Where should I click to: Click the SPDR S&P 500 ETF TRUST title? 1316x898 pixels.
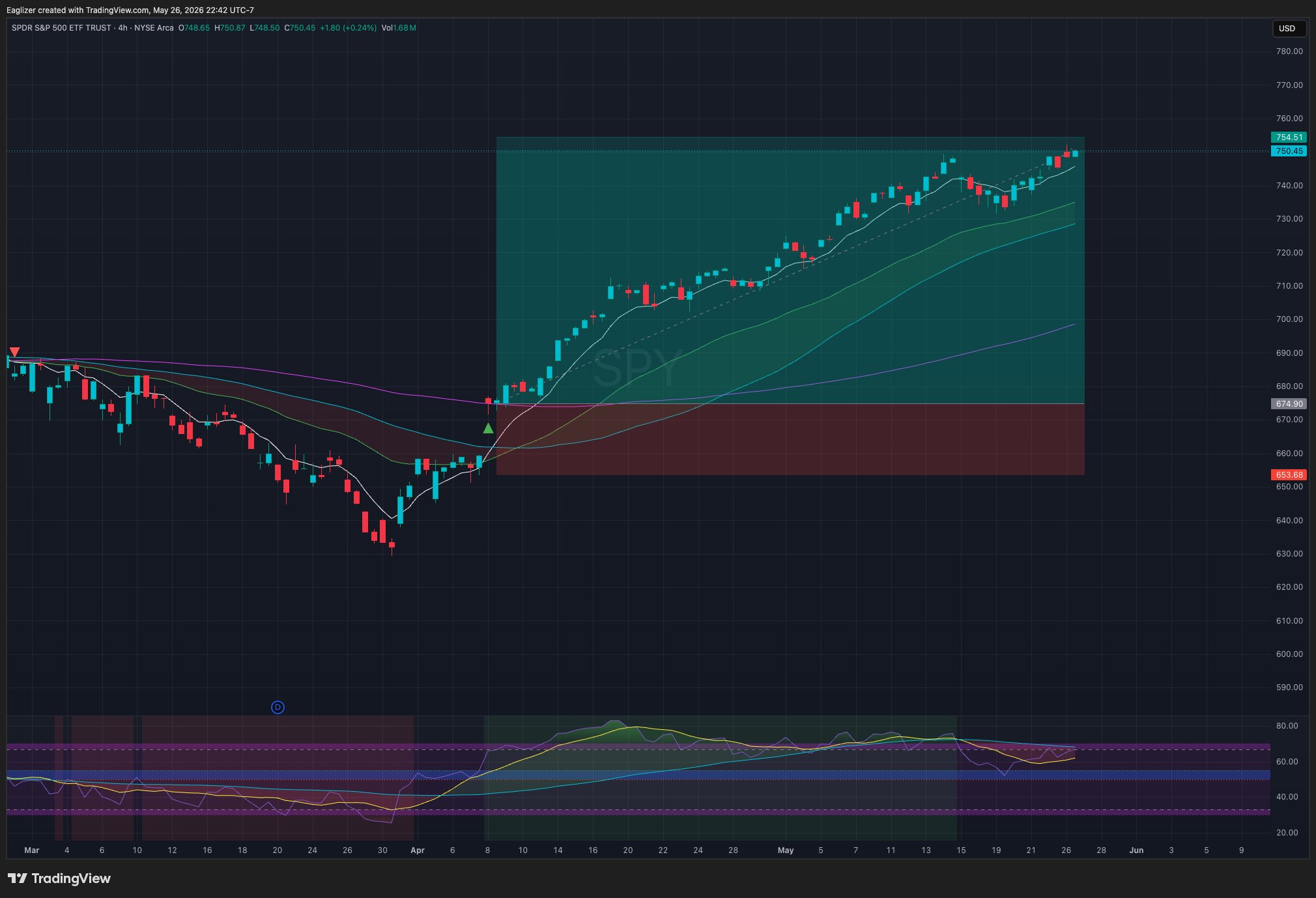pos(61,28)
